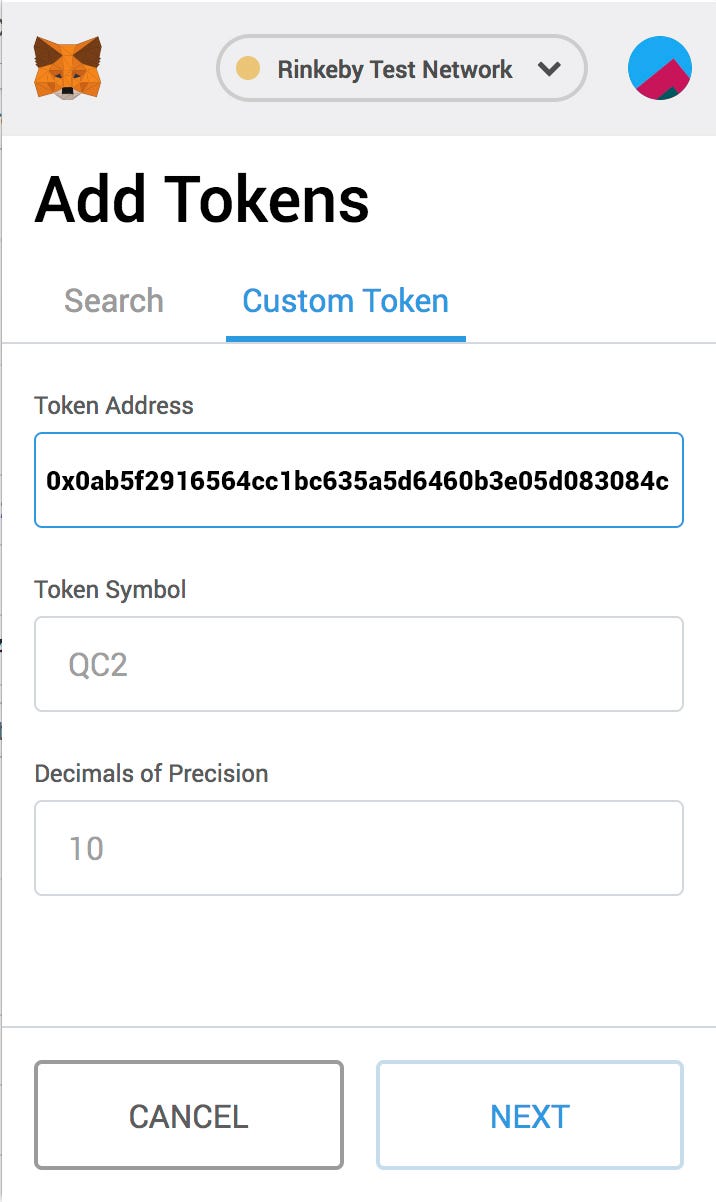Expand the network dropdown chevron arrow
Viewport: 716px width, 1202px height.
tap(548, 69)
